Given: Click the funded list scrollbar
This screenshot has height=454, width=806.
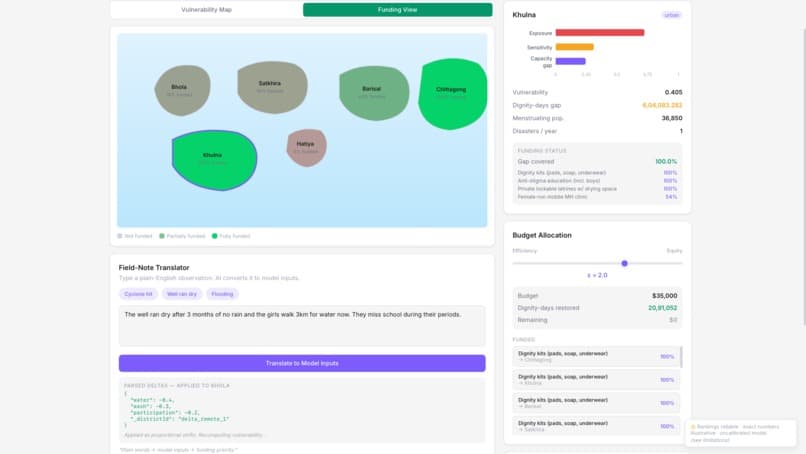Looking at the screenshot, I should click(x=681, y=357).
